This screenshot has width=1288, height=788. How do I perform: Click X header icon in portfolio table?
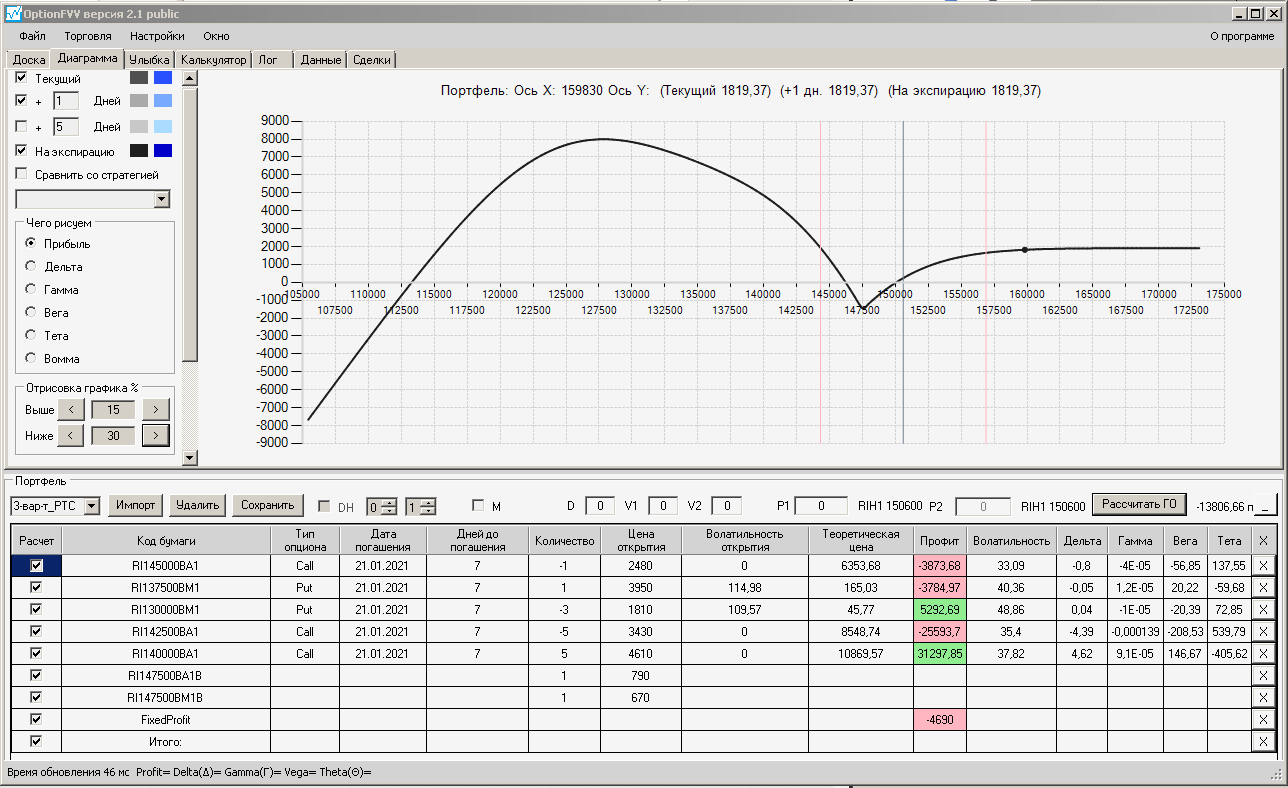click(x=1262, y=541)
